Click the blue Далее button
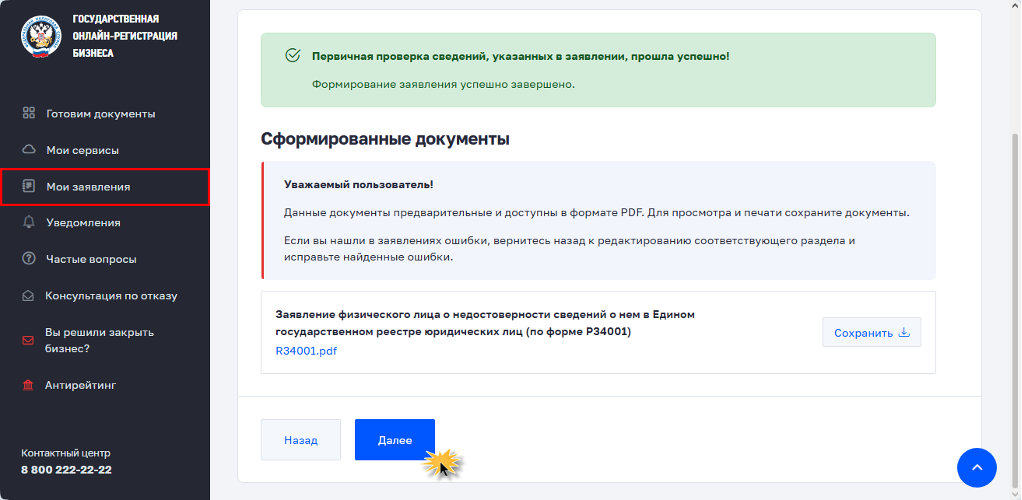Viewport: 1022px width, 500px height. pos(394,440)
